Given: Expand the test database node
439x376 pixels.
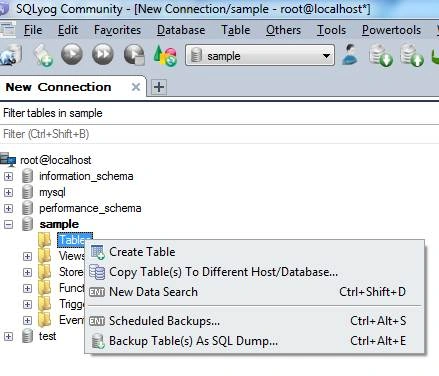Looking at the screenshot, I should click(x=8, y=336).
